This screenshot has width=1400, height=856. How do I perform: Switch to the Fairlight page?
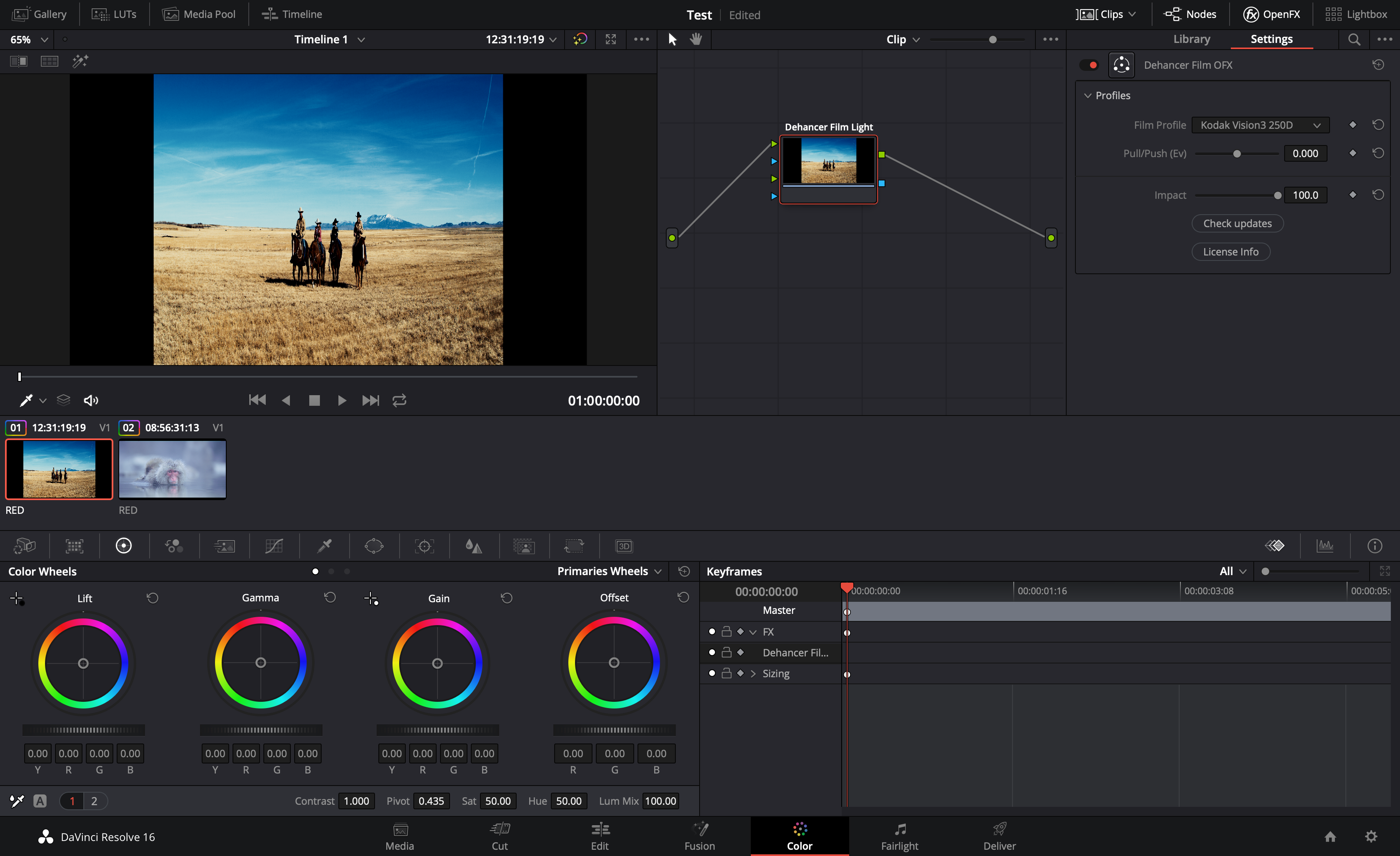click(x=900, y=836)
